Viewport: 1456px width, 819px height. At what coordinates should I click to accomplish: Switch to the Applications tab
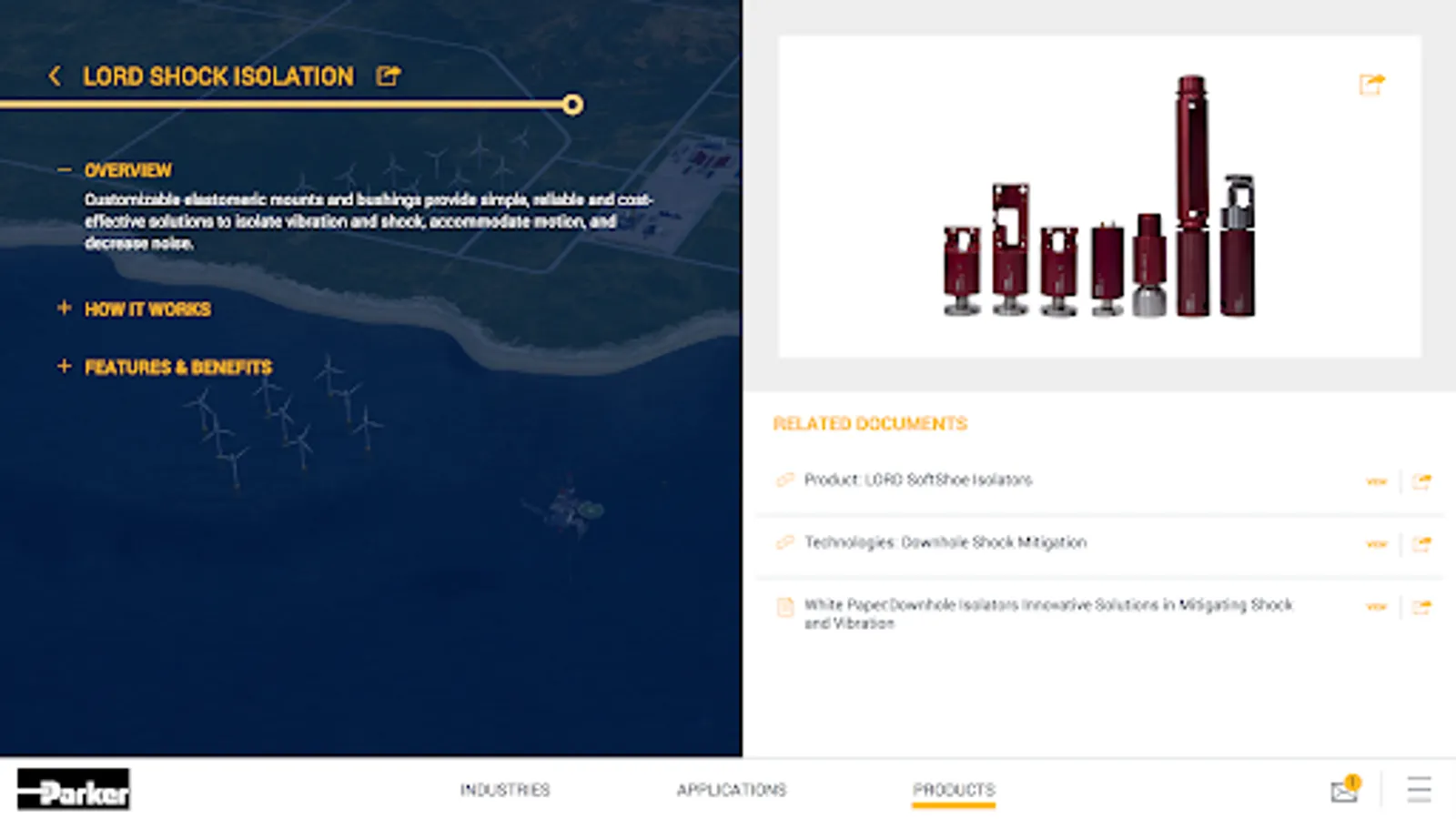coord(732,790)
